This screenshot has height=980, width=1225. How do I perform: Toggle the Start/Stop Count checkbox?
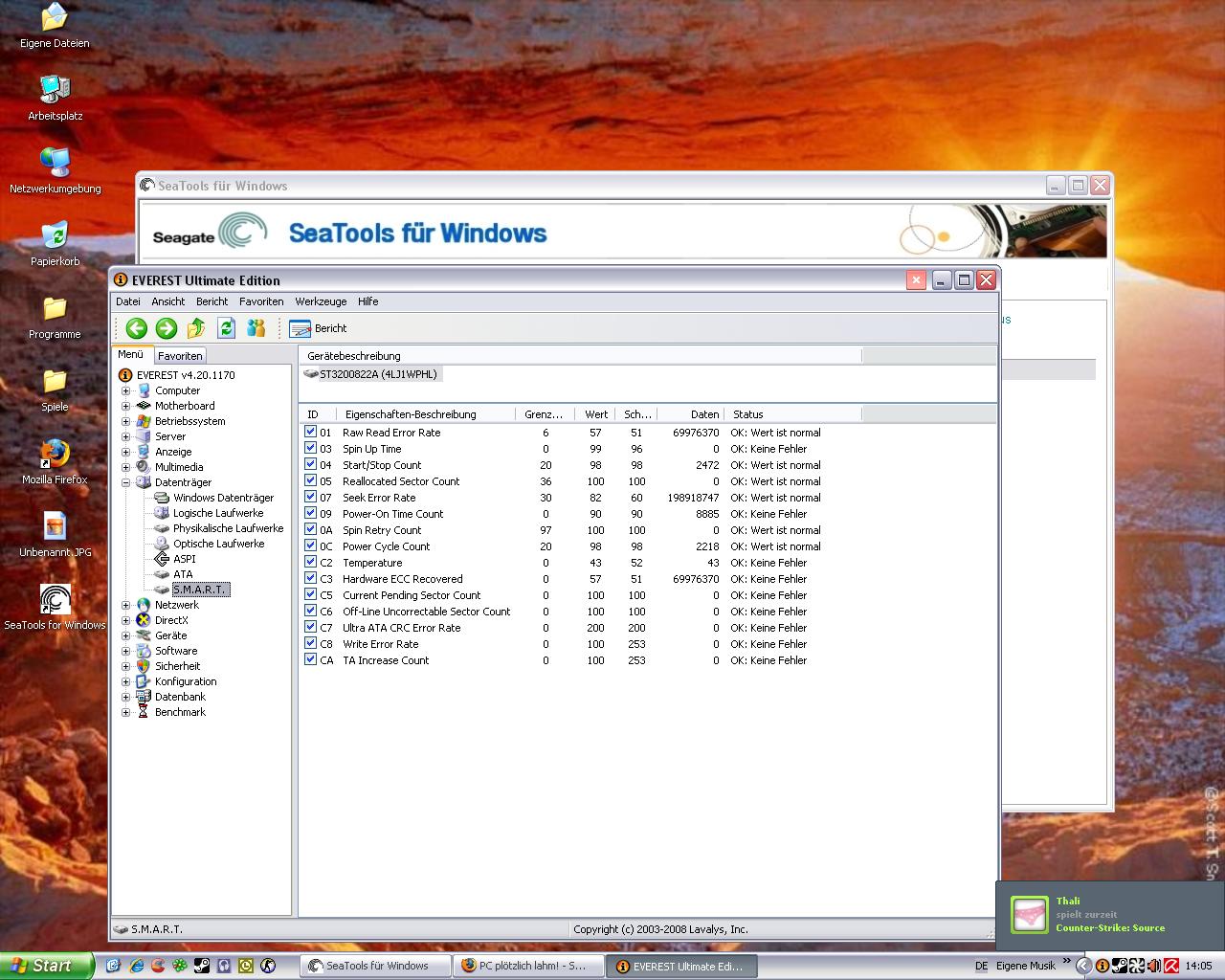310,464
